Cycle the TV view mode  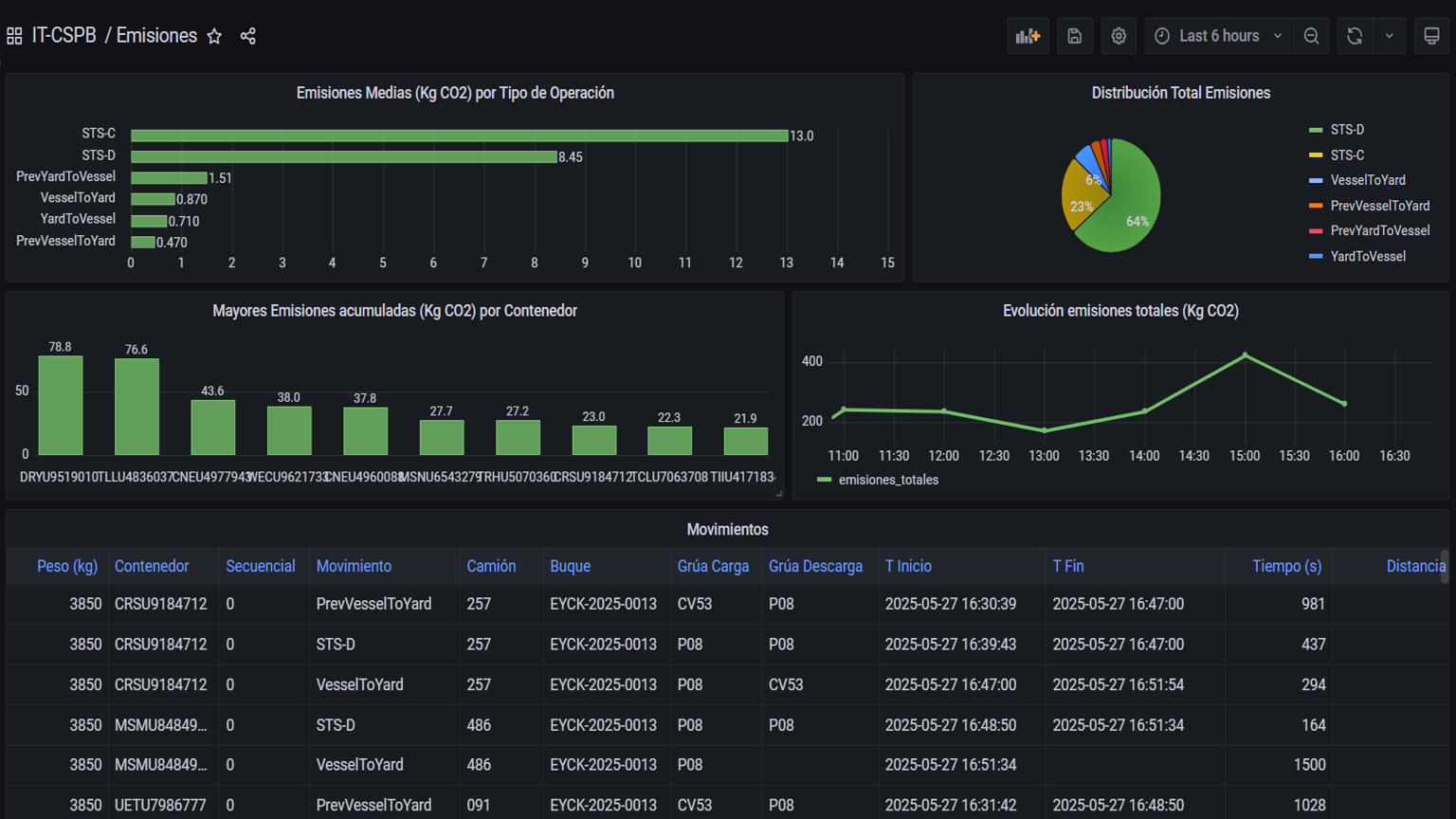point(1431,36)
